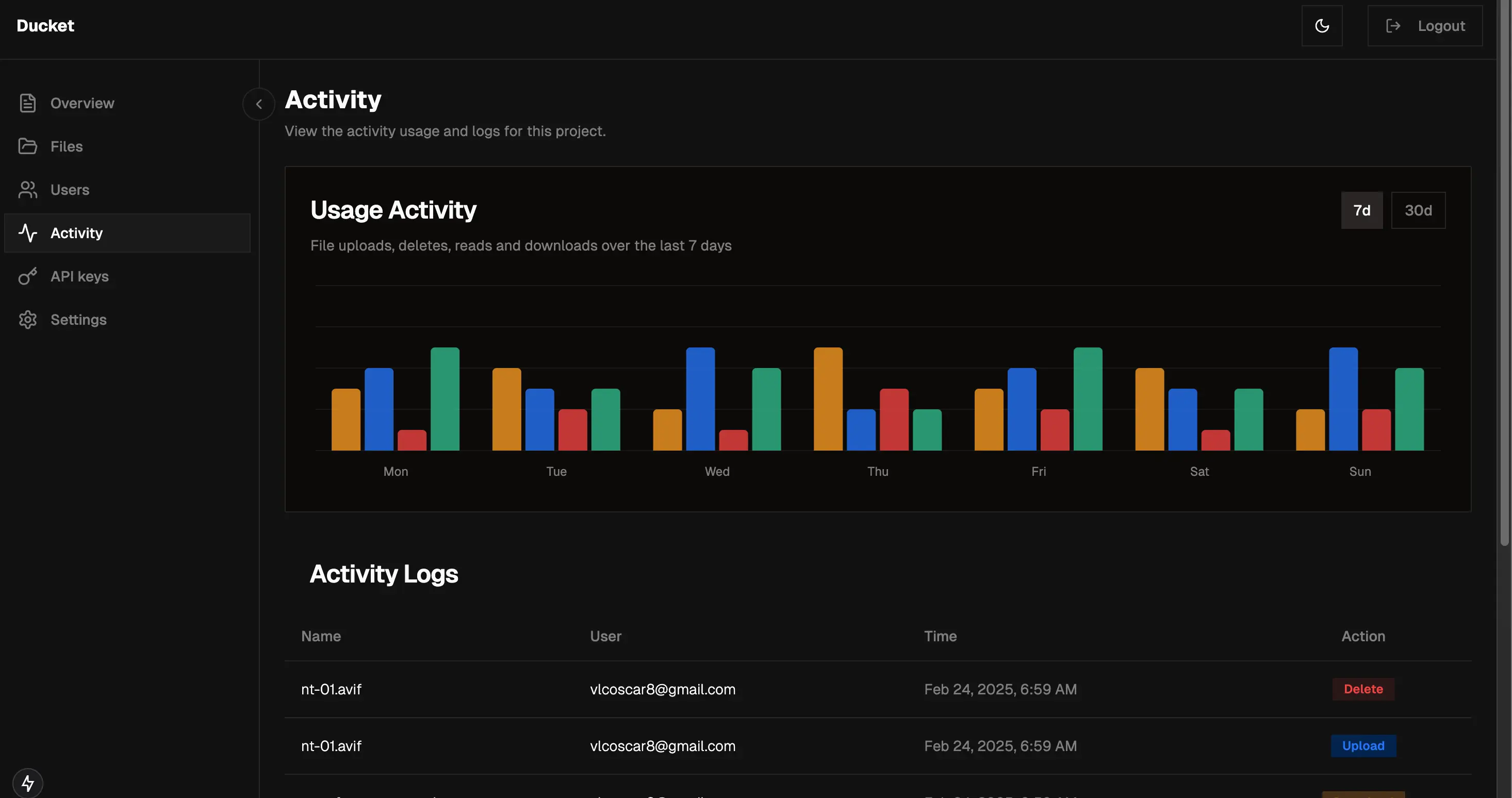The image size is (1512, 798).
Task: Click the red Delete action badge
Action: click(x=1363, y=689)
